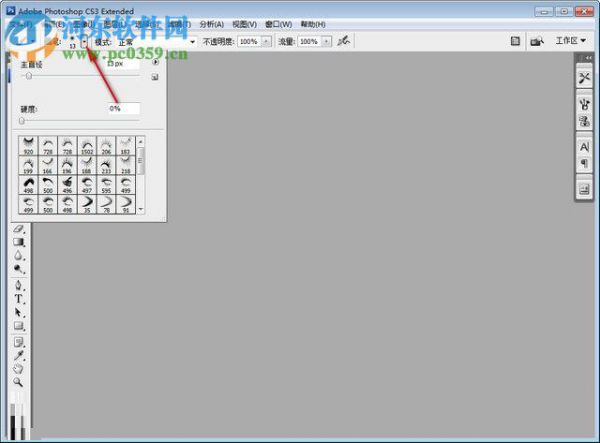600x443 pixels.
Task: Open the Analysis (分析) menu
Action: coord(212,24)
